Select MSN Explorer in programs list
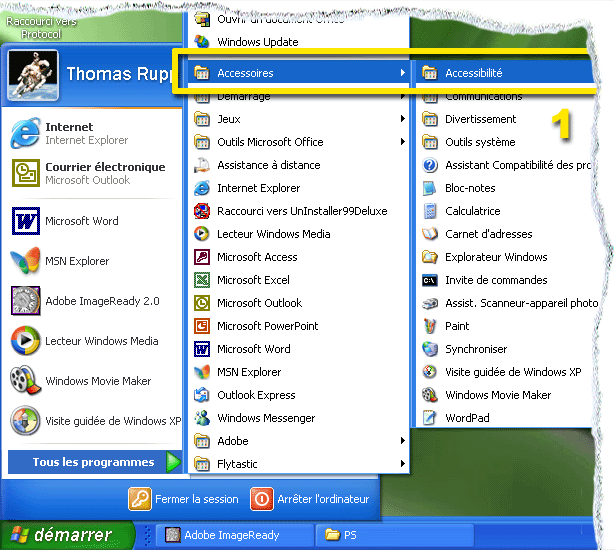615x550 pixels. 299,372
